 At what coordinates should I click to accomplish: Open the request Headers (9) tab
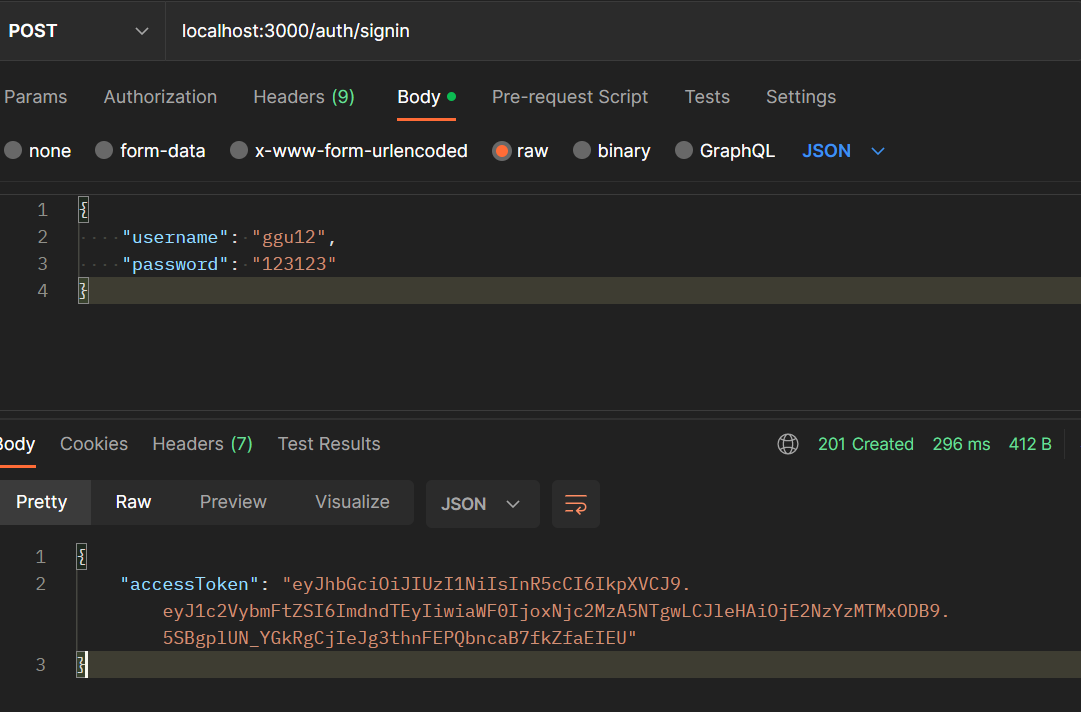tap(304, 97)
